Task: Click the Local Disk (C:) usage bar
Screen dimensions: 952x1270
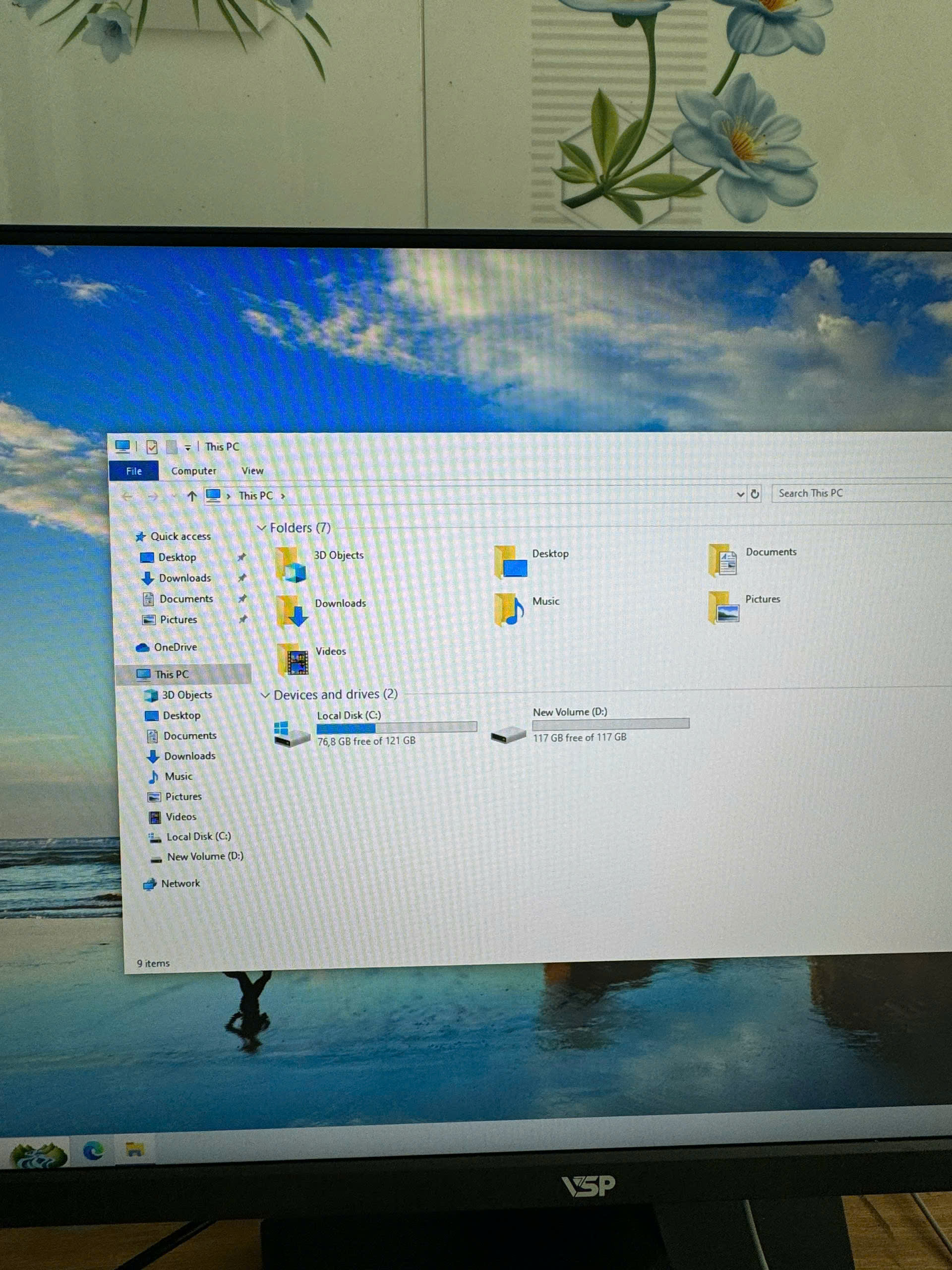Action: [x=397, y=727]
